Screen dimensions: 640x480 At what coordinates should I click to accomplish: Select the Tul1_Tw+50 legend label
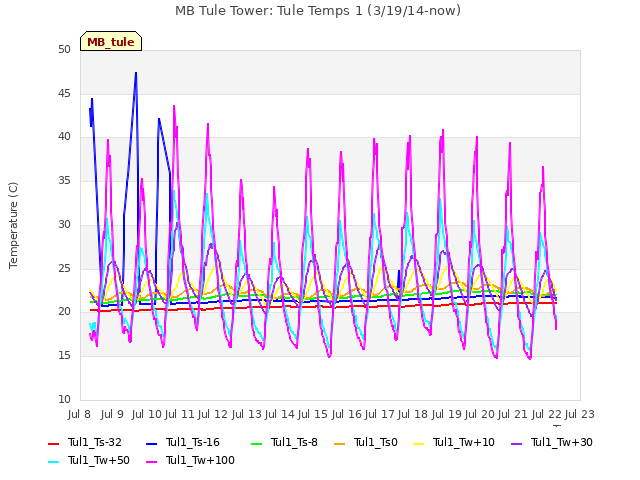coord(99,460)
